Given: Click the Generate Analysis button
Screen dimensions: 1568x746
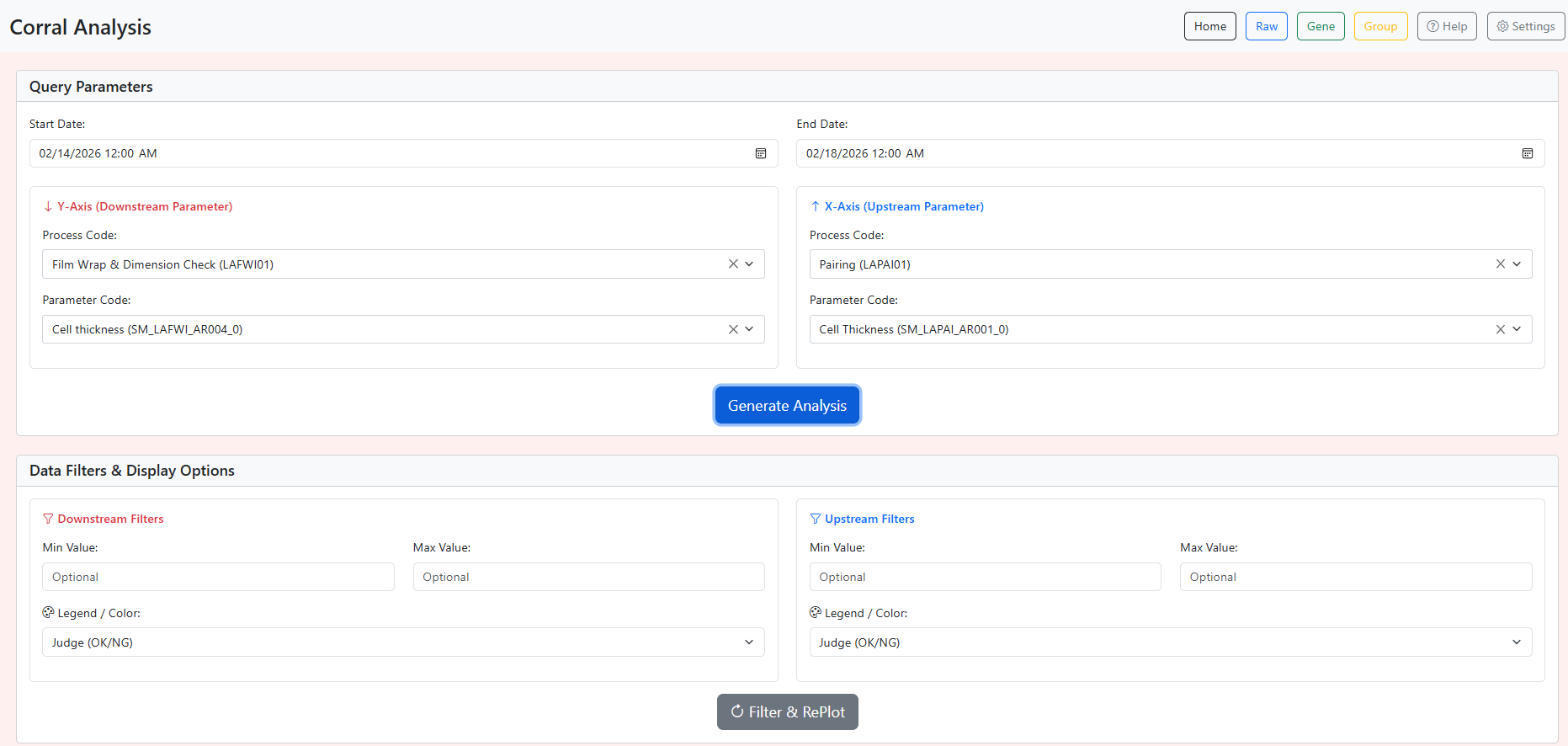Looking at the screenshot, I should (x=787, y=406).
